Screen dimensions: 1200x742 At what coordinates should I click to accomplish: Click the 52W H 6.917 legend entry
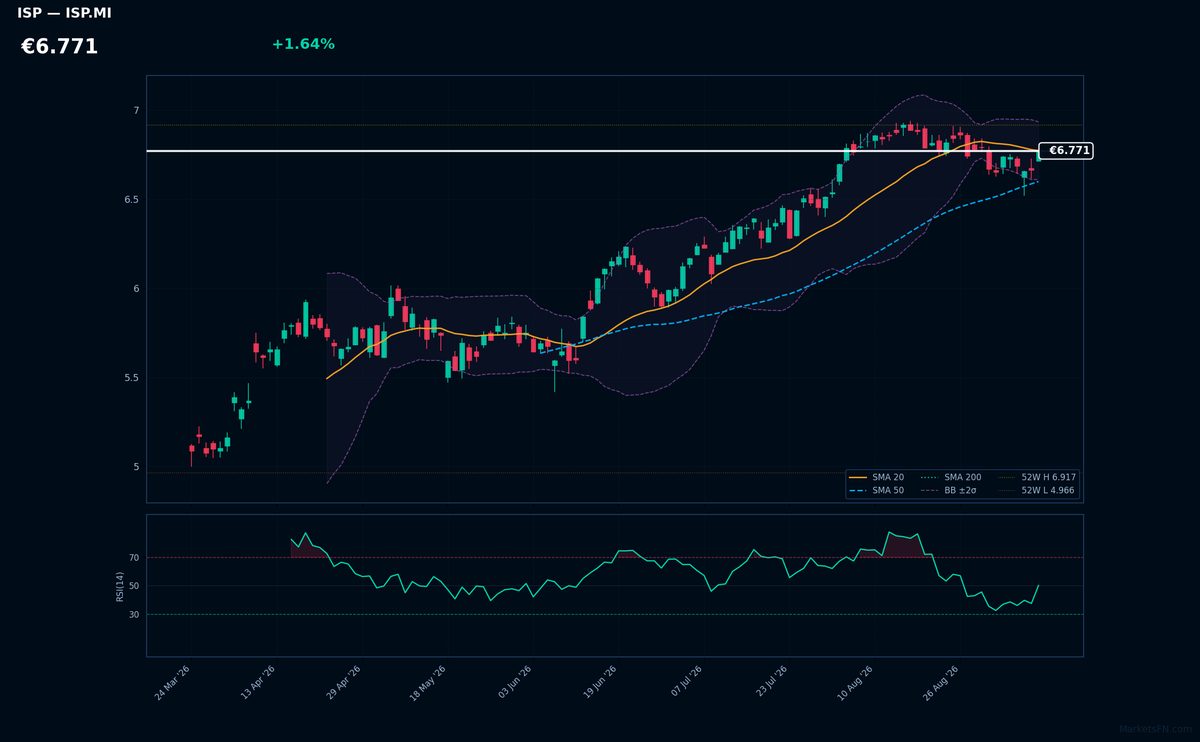(1035, 478)
